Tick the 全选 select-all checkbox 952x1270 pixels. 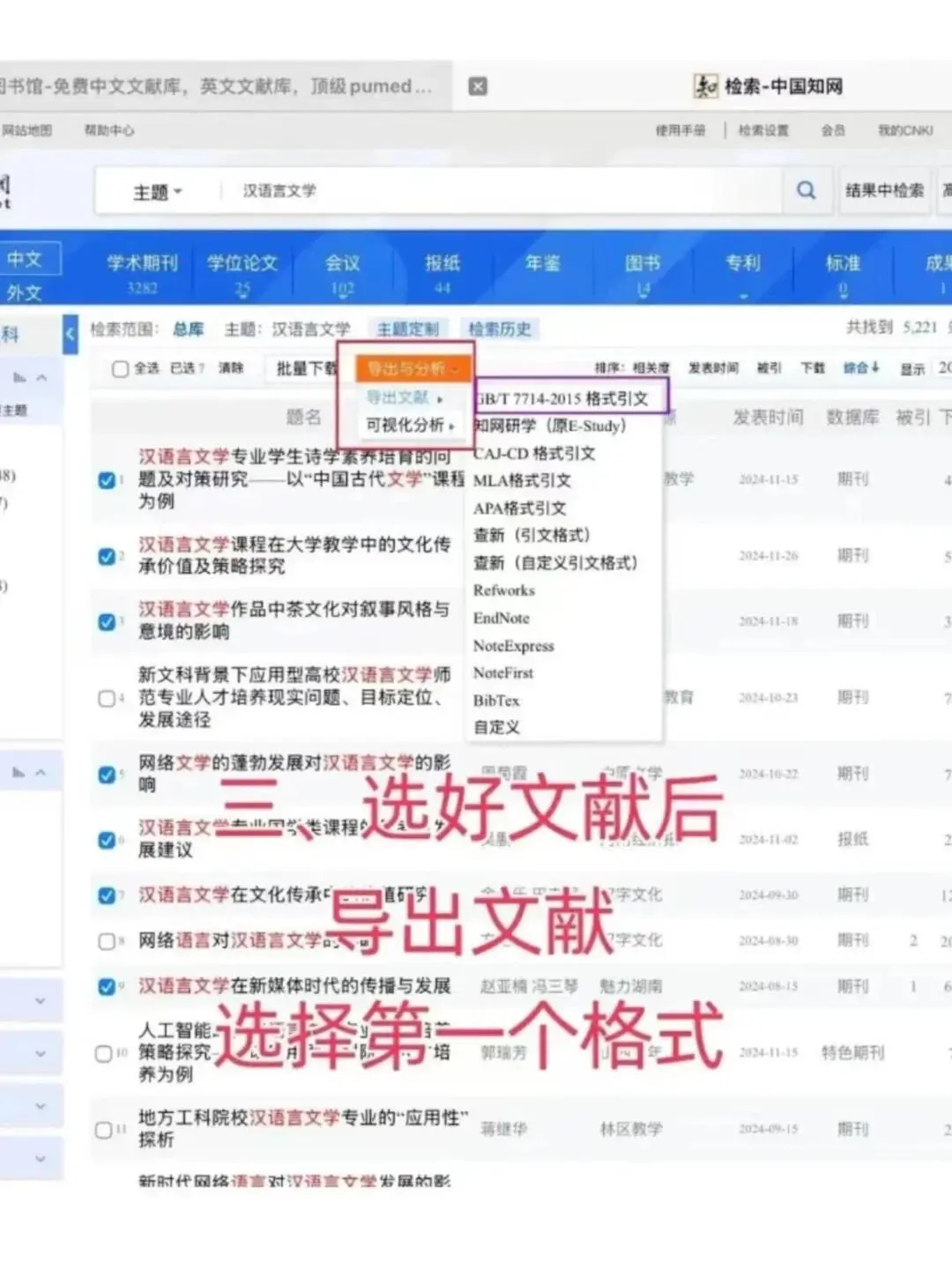(121, 368)
